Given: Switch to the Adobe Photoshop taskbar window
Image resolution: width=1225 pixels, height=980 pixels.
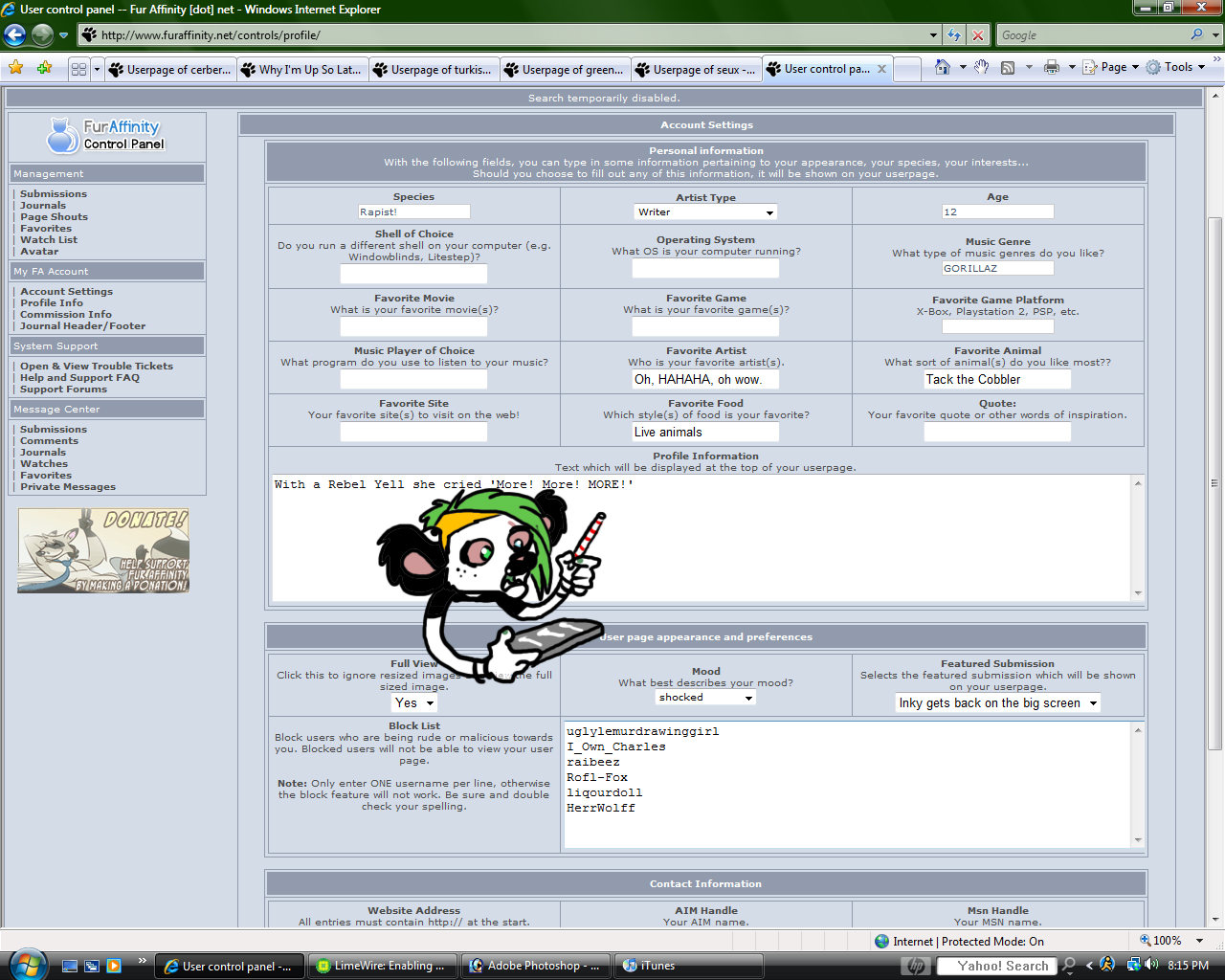Looking at the screenshot, I should point(536,966).
